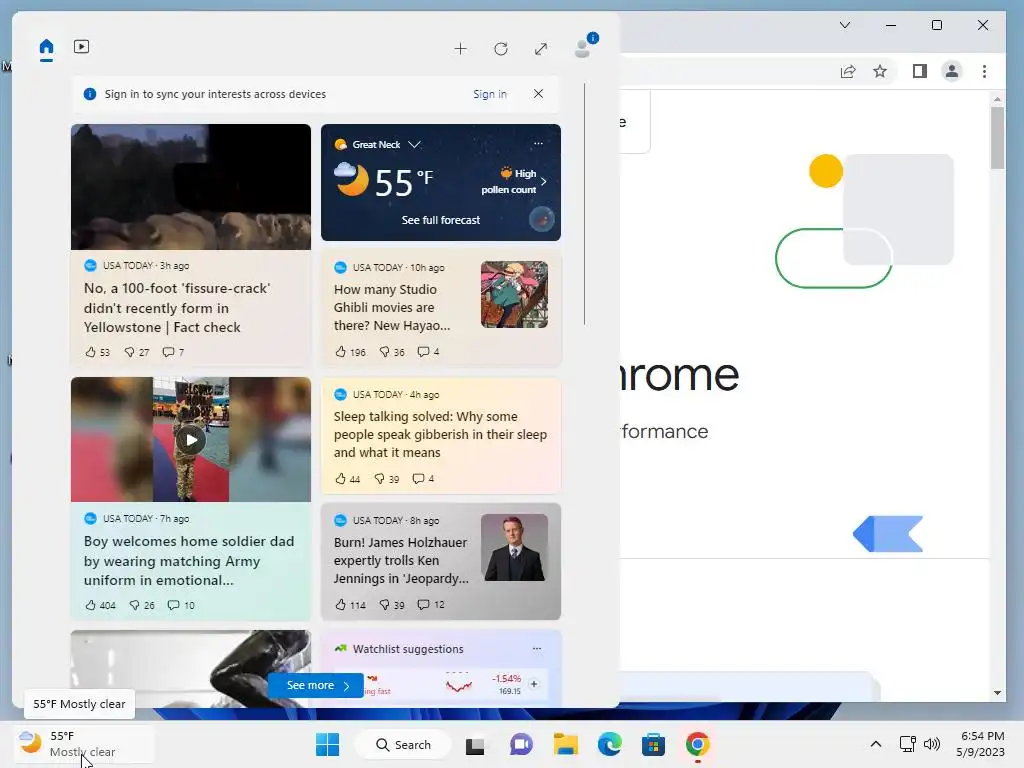Click the See more button
The height and width of the screenshot is (768, 1024).
pyautogui.click(x=316, y=685)
